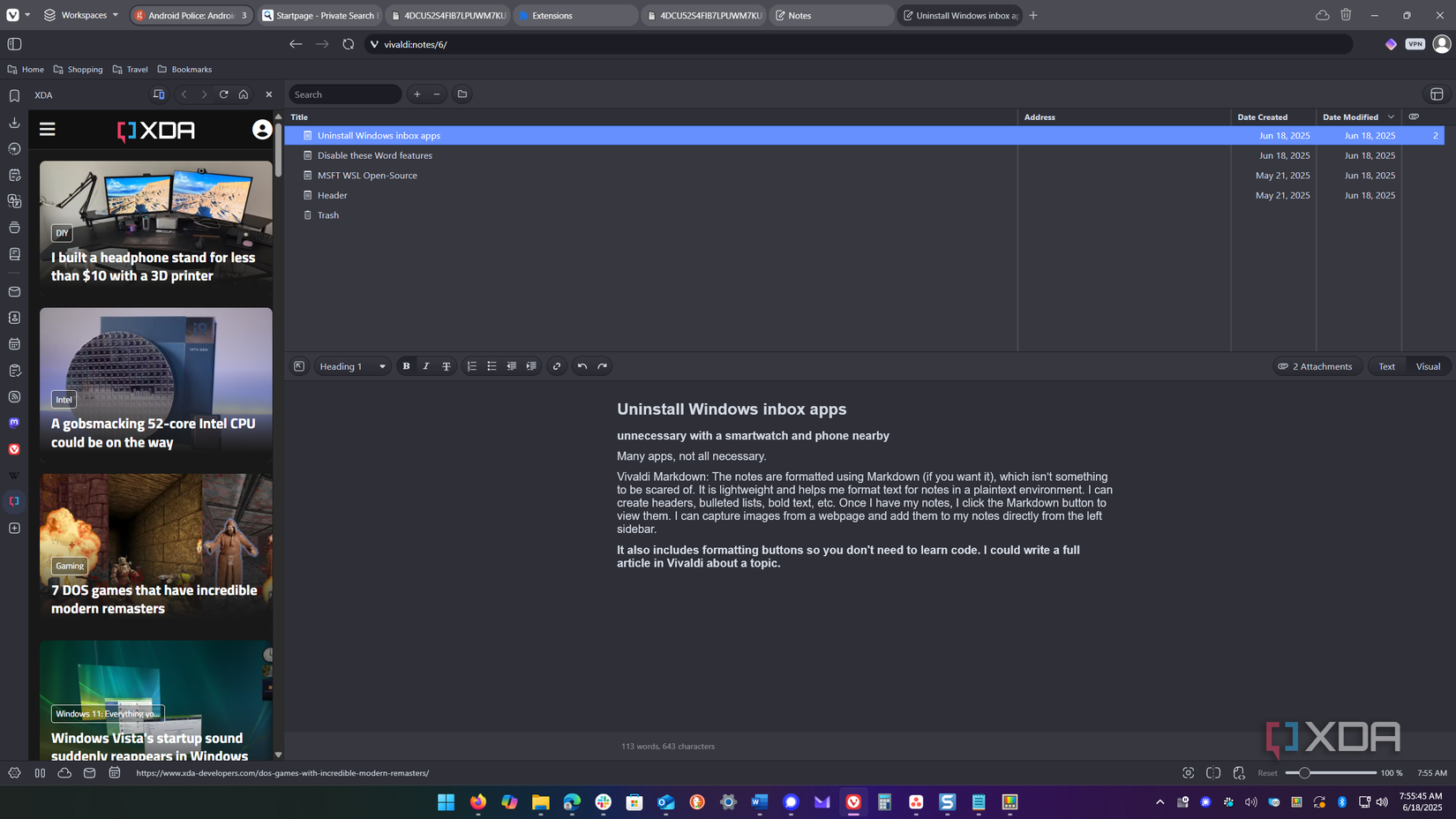The height and width of the screenshot is (819, 1456).
Task: Create a new notes folder
Action: click(462, 94)
